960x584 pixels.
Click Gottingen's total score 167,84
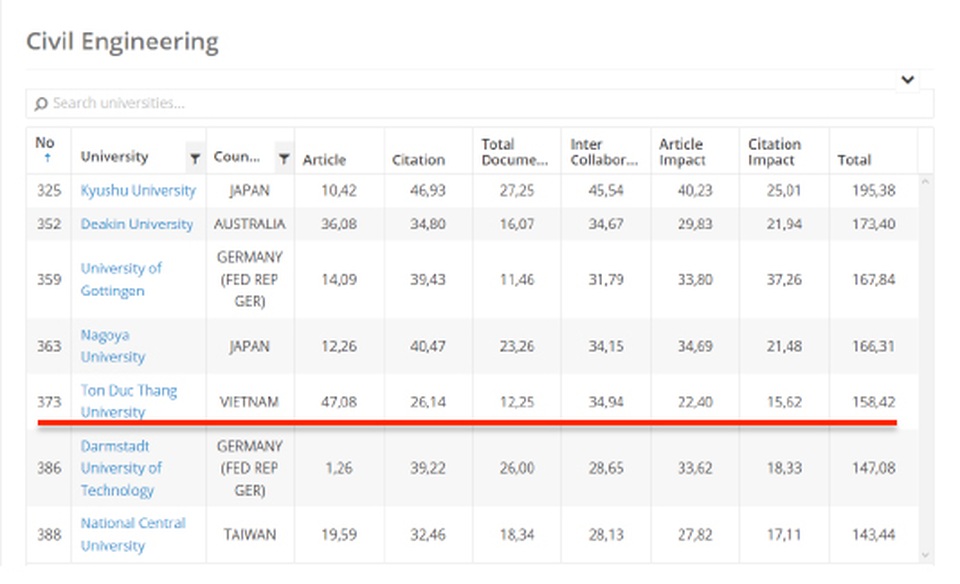pyautogui.click(x=874, y=280)
